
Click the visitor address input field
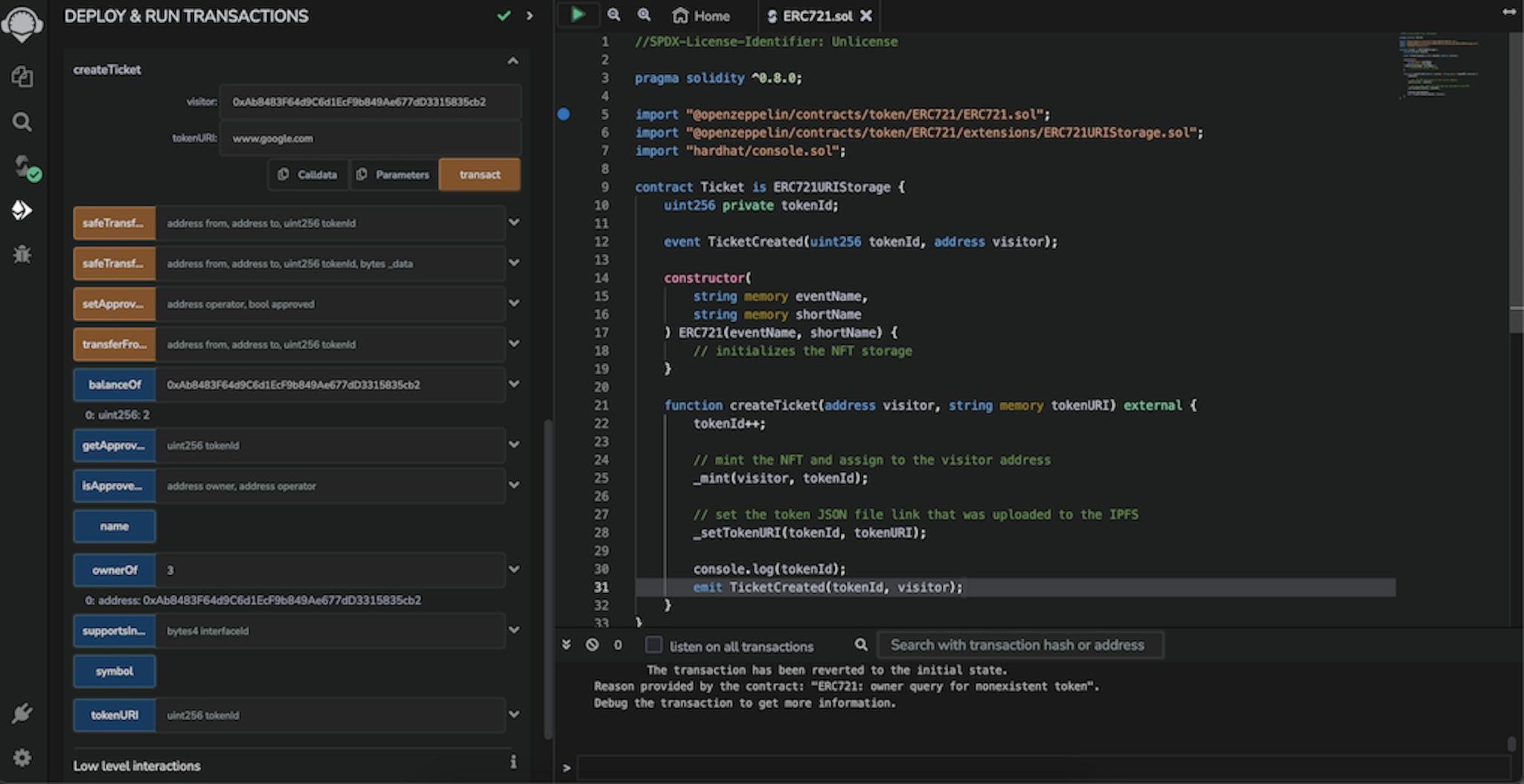[x=370, y=102]
